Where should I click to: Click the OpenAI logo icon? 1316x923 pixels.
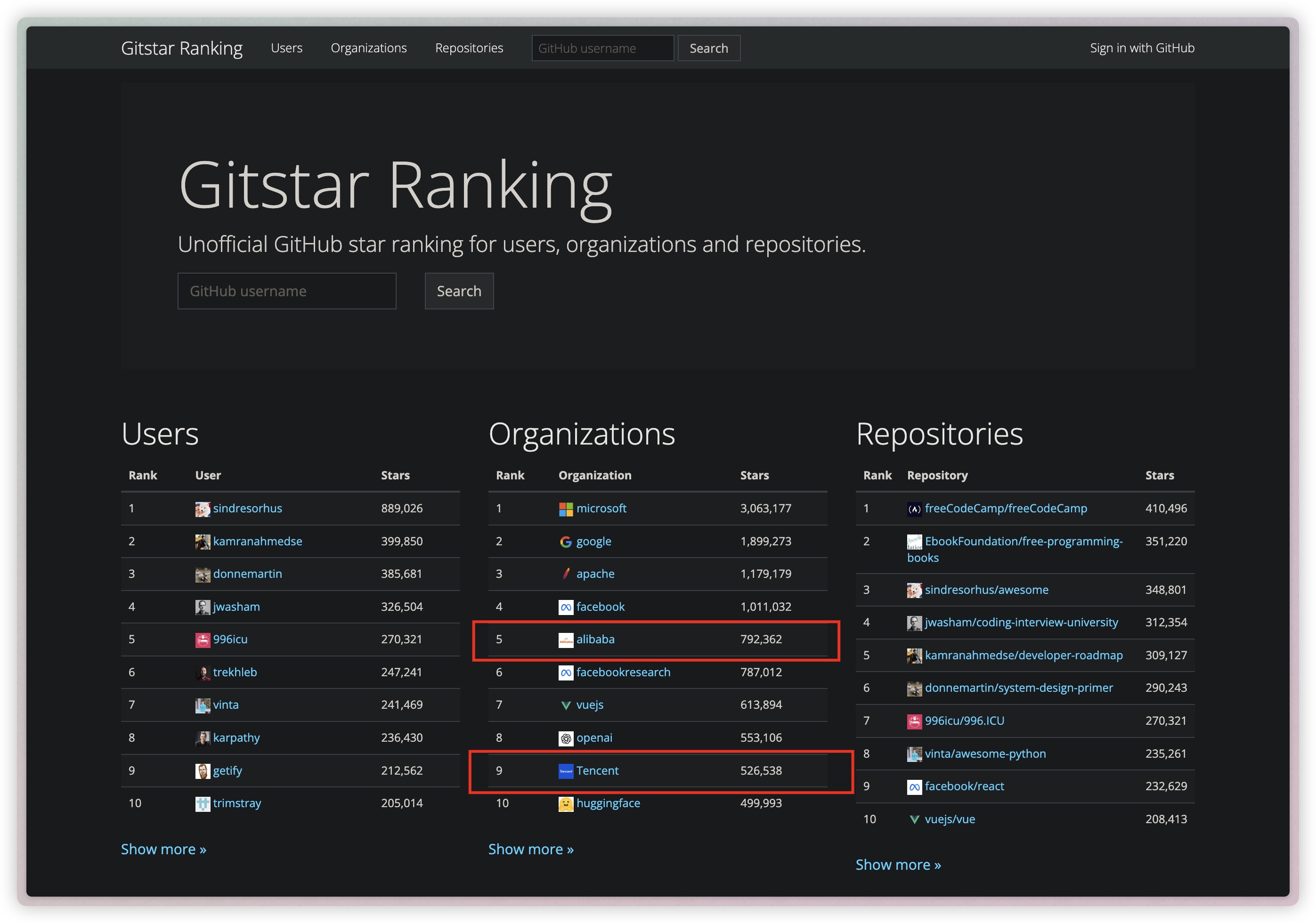point(566,738)
